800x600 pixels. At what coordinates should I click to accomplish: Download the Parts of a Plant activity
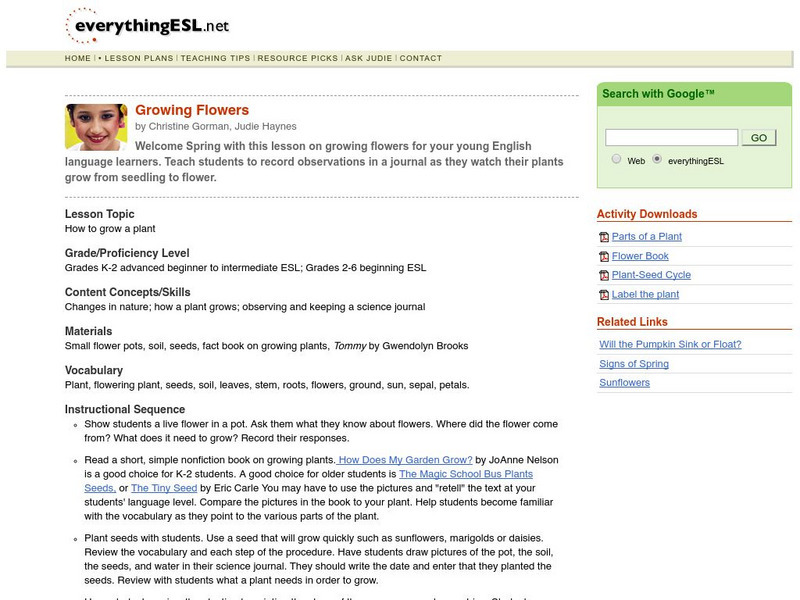coord(646,237)
